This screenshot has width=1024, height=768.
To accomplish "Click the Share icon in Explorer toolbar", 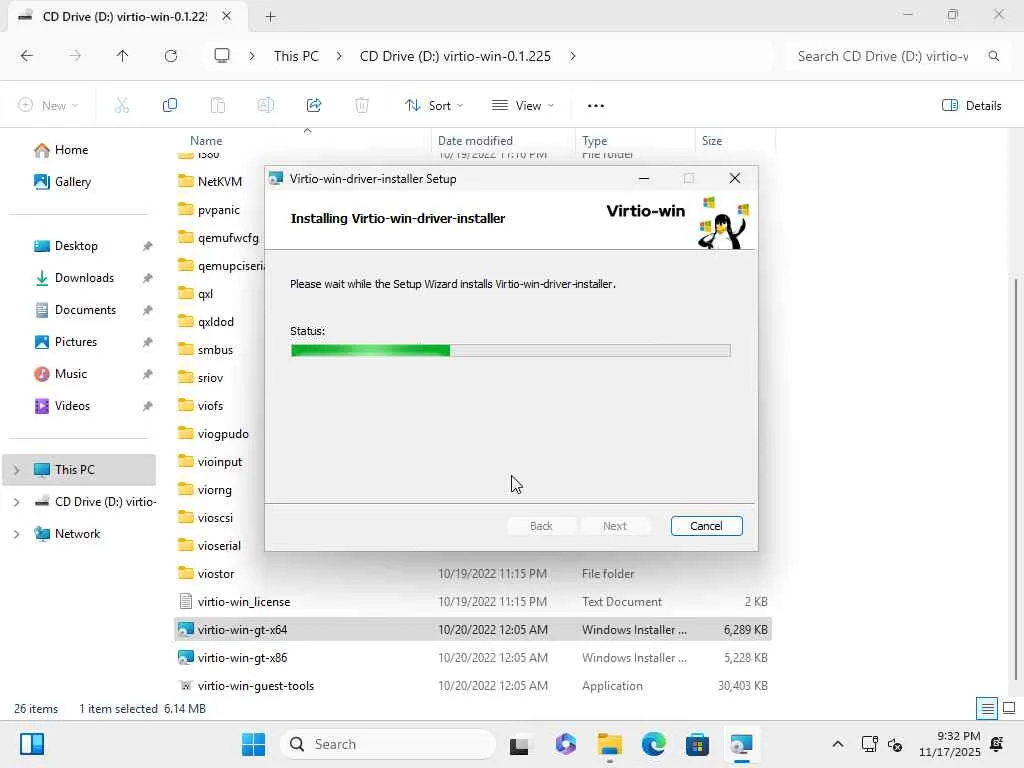I will (x=314, y=105).
